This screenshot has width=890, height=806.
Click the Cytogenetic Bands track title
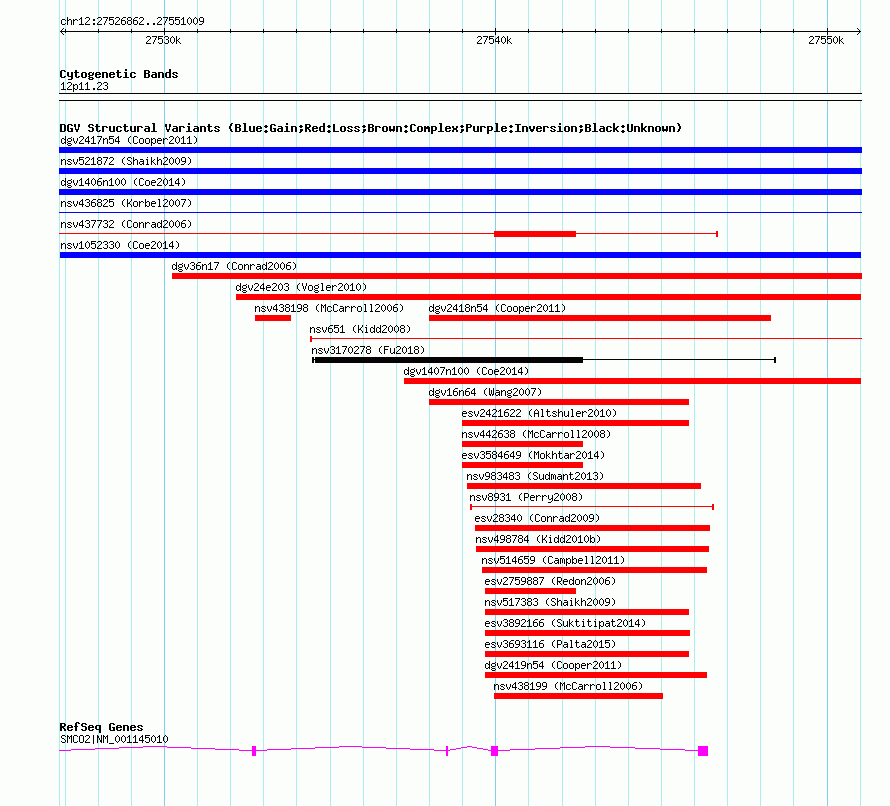coord(119,74)
